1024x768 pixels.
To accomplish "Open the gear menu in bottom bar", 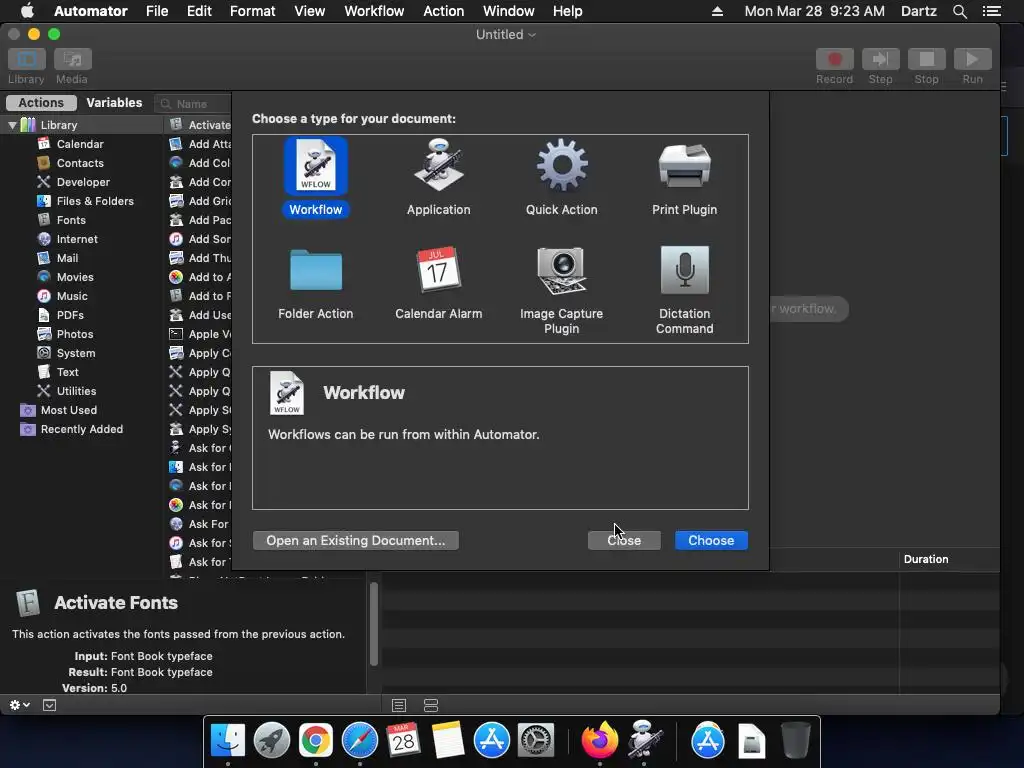I will point(20,705).
